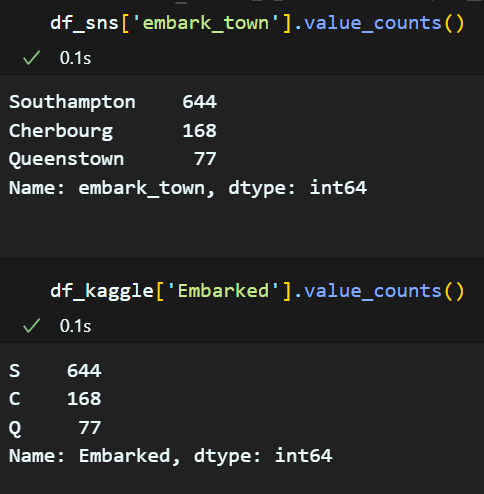The height and width of the screenshot is (494, 484).
Task: Click the 644 count beside S
Action: [84, 371]
